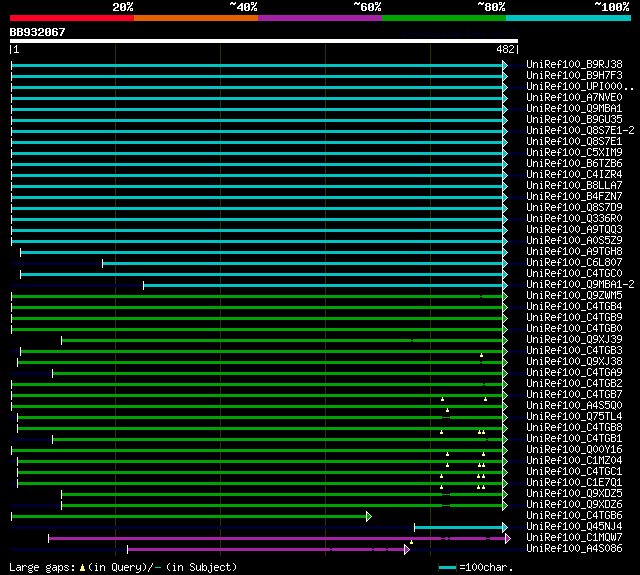
Task: Select UniRef100_Q00Y16 label
Action: pos(574,450)
